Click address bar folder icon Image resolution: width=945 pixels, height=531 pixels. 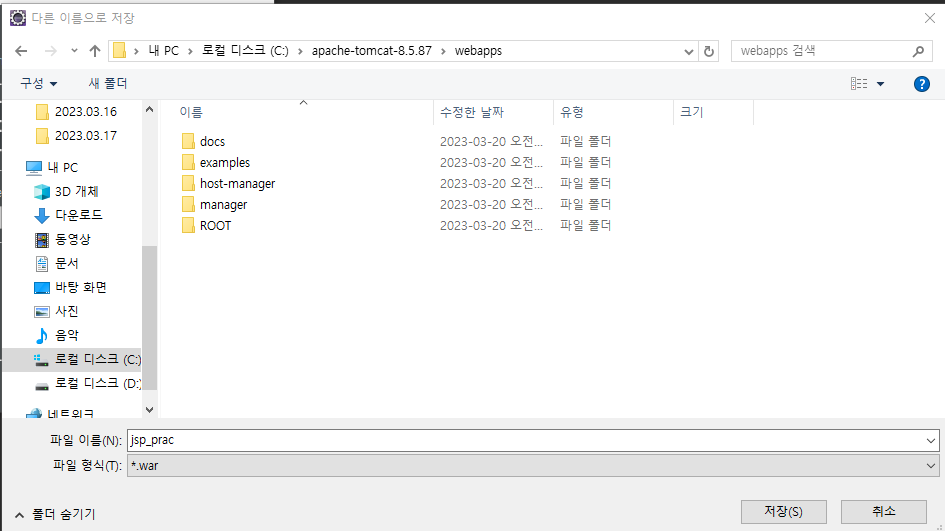point(119,51)
